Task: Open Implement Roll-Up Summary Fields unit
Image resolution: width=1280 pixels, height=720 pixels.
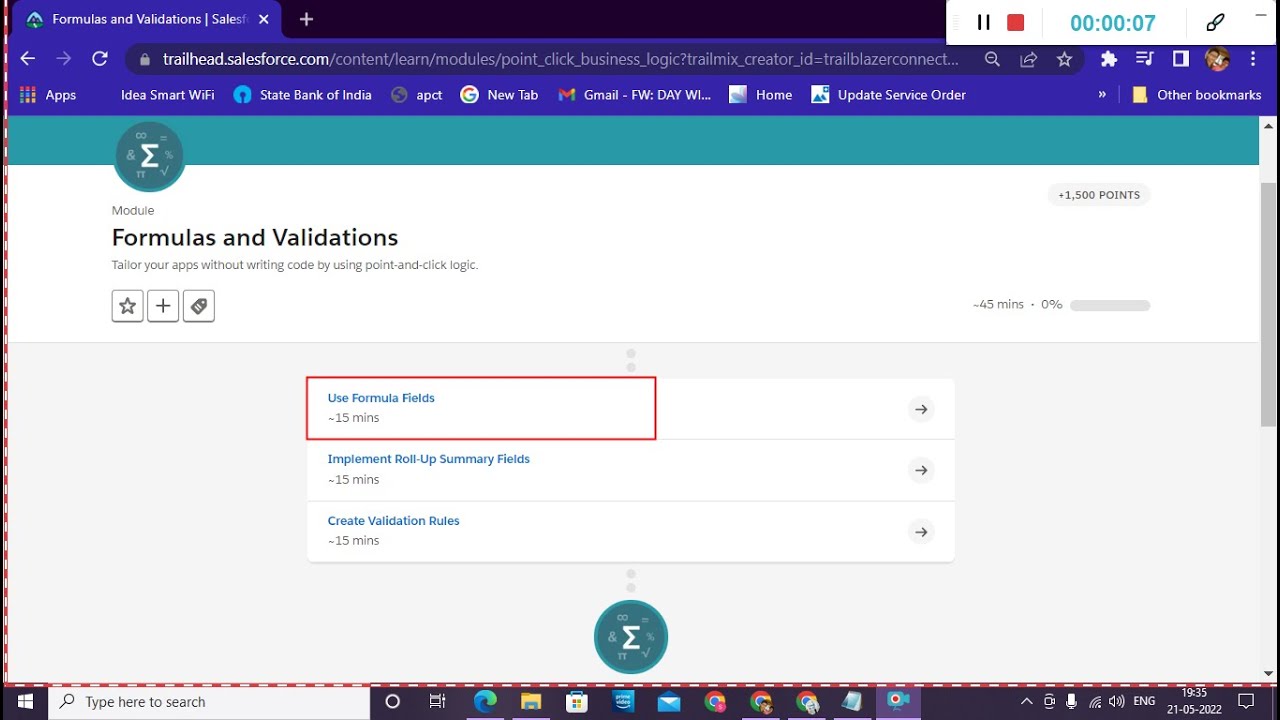Action: (429, 459)
